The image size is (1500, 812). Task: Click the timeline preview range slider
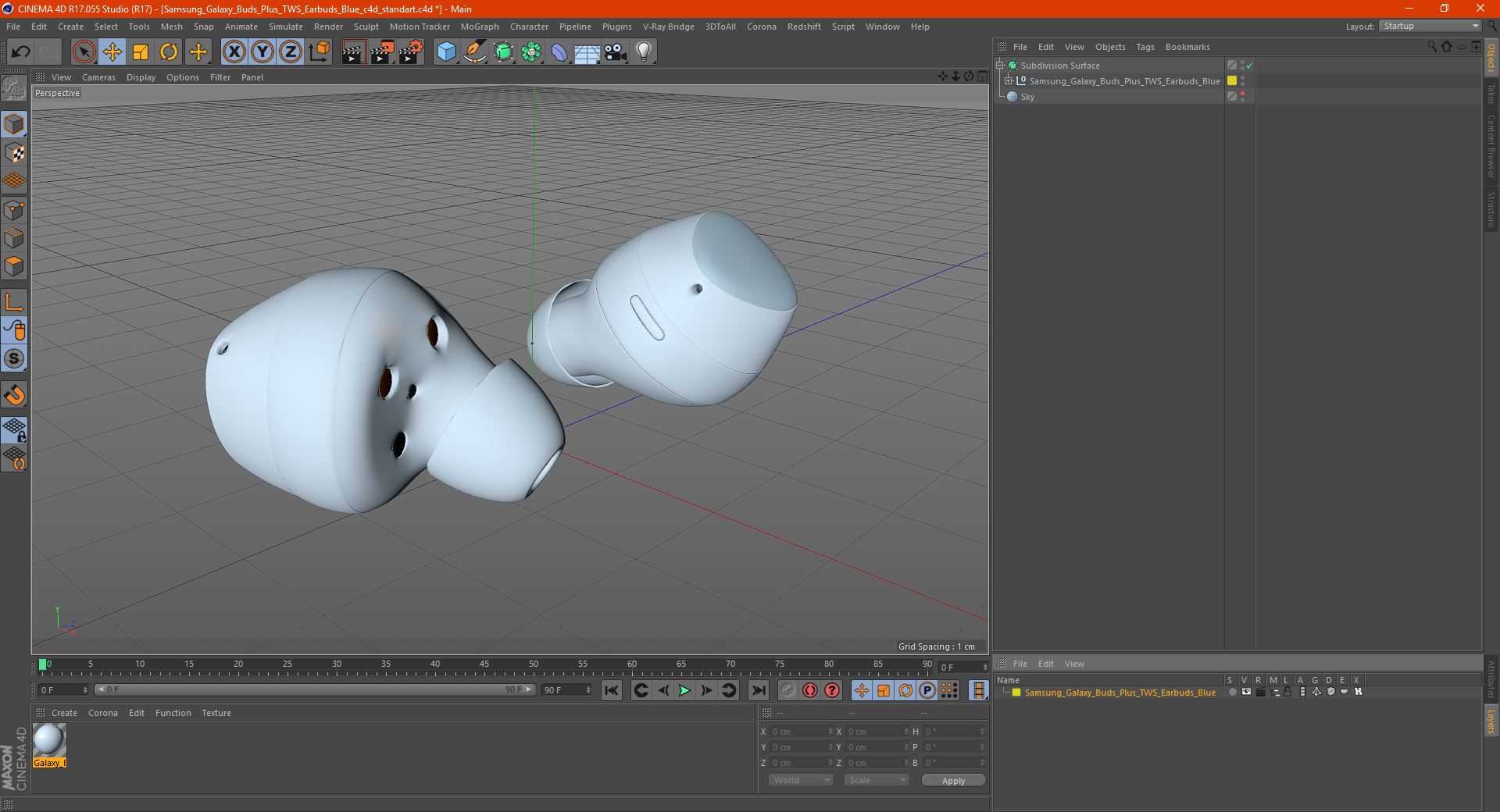tap(314, 689)
